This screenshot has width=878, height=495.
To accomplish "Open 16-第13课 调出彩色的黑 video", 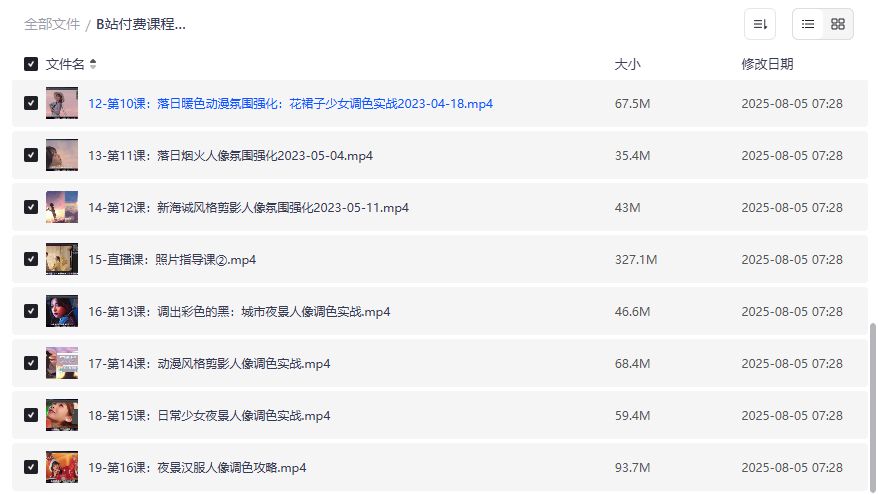I will tap(239, 312).
